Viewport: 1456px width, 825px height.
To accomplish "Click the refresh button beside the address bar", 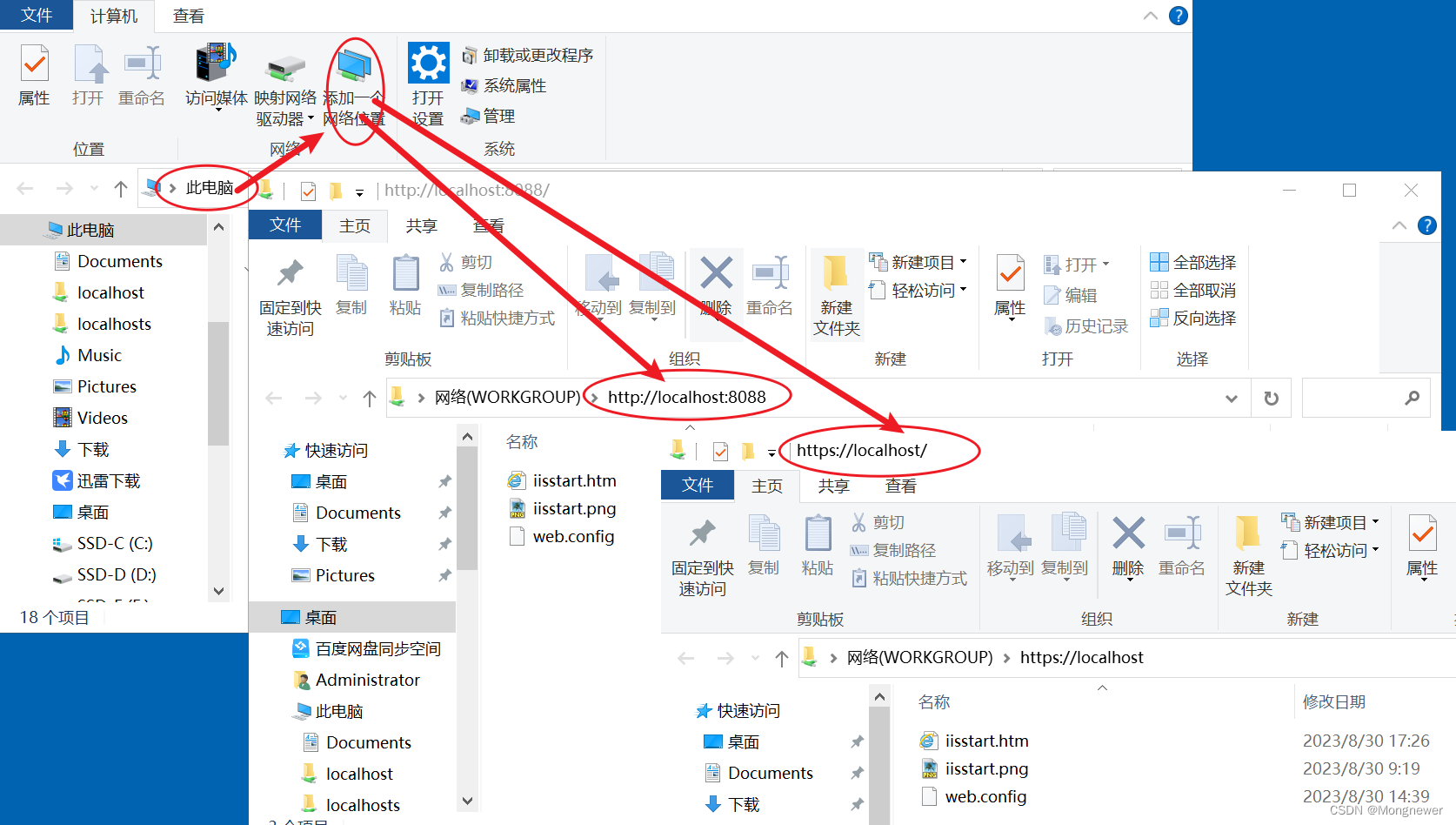I will point(1271,397).
